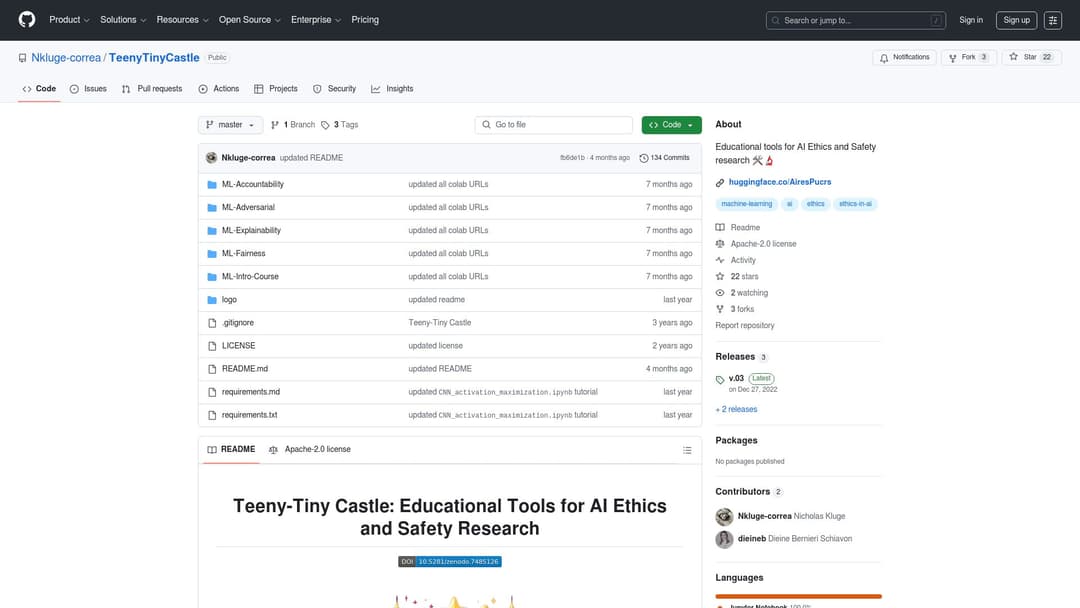Expand the Resources menu
This screenshot has width=1080, height=608.
tap(182, 20)
